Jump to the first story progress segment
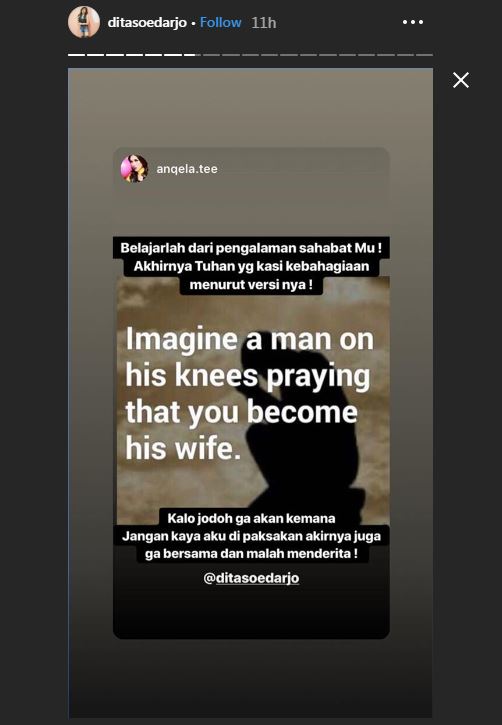Viewport: 502px width, 725px height. click(x=77, y=55)
